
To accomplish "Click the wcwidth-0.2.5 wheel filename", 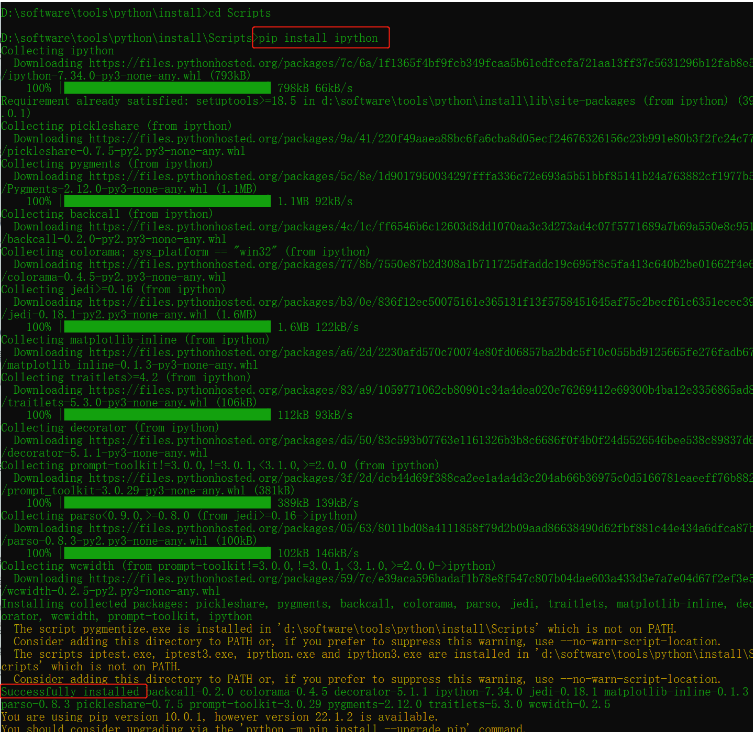I will tap(110, 591).
